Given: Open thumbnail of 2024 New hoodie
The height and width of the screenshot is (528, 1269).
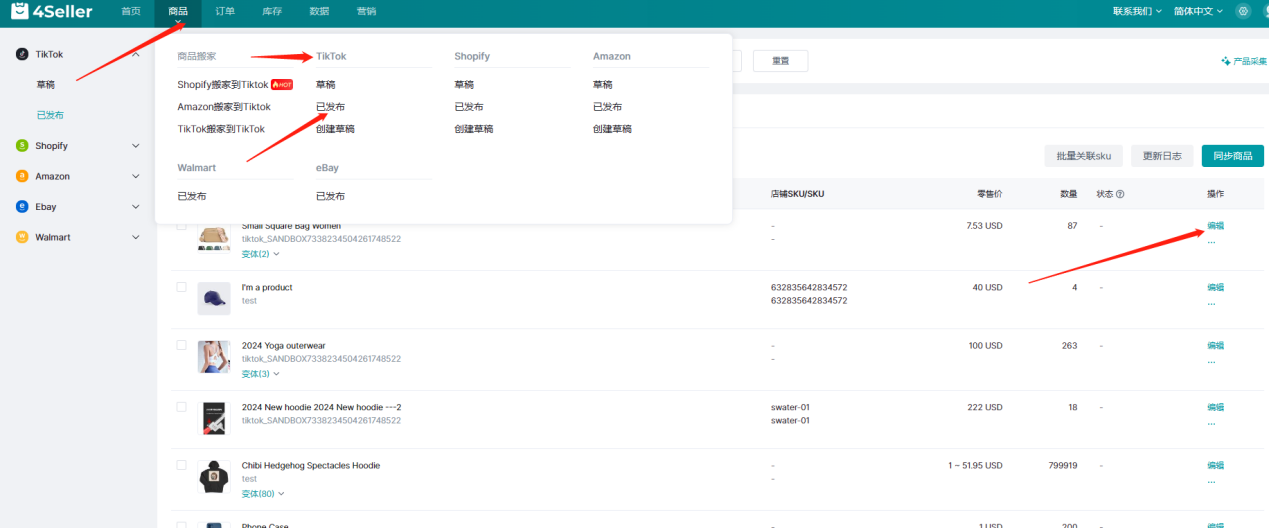Looking at the screenshot, I should (x=214, y=418).
